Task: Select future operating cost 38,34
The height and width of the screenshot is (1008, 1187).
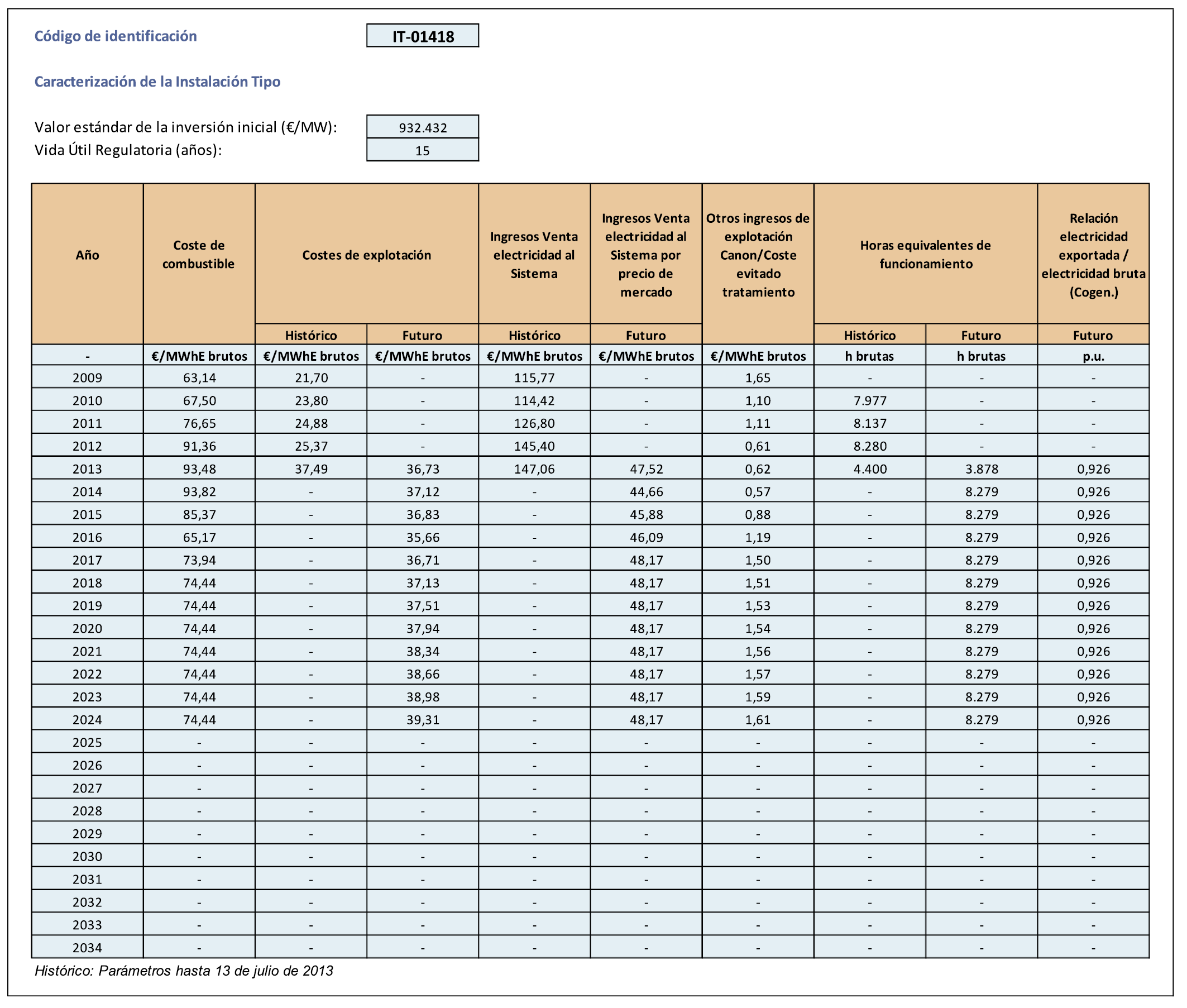Action: pyautogui.click(x=422, y=651)
